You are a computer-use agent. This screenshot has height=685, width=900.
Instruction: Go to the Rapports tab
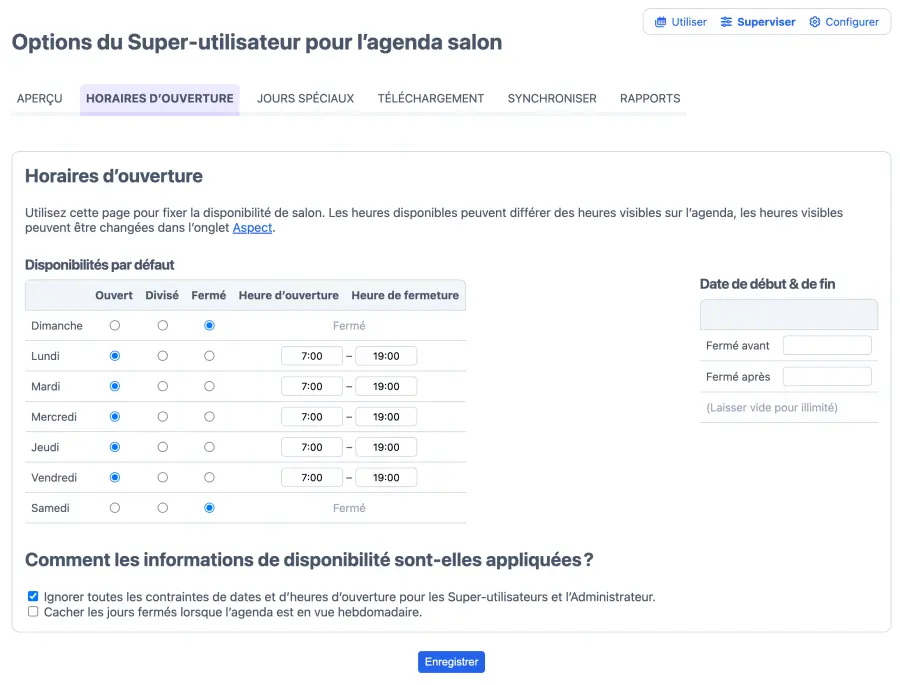(x=650, y=99)
